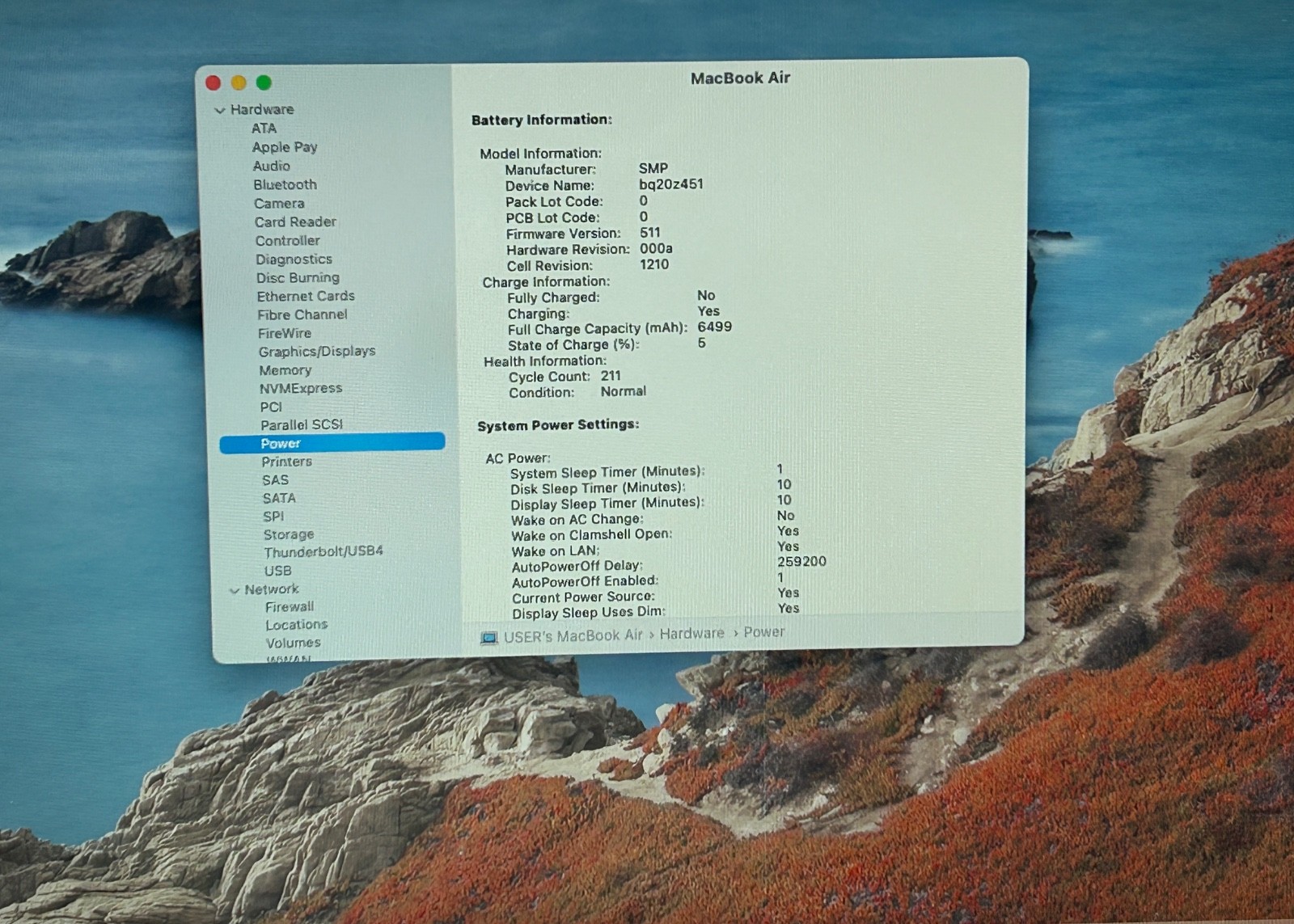The image size is (1294, 924).
Task: Click the Battery Information heading
Action: (x=542, y=120)
